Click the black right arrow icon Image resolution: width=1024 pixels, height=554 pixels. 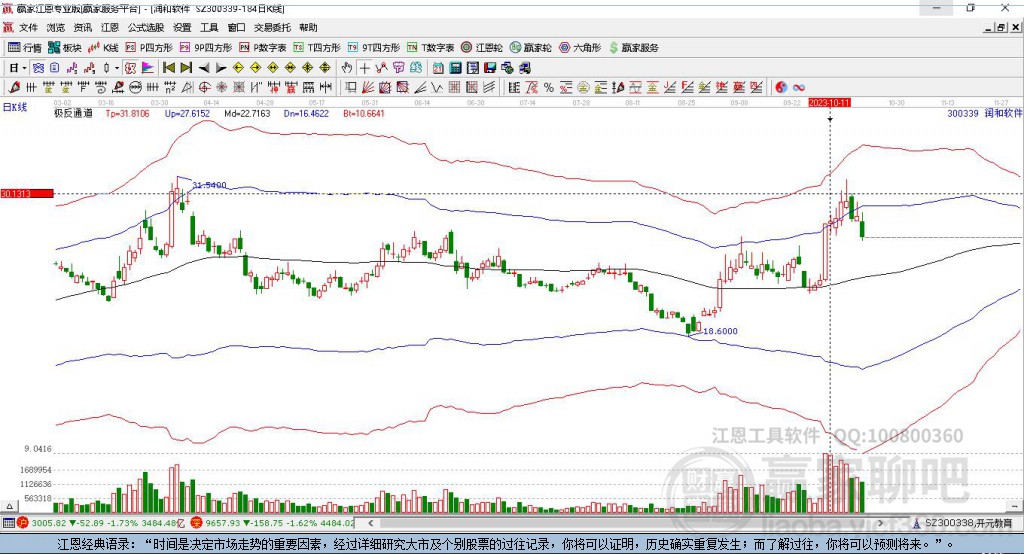coord(221,68)
